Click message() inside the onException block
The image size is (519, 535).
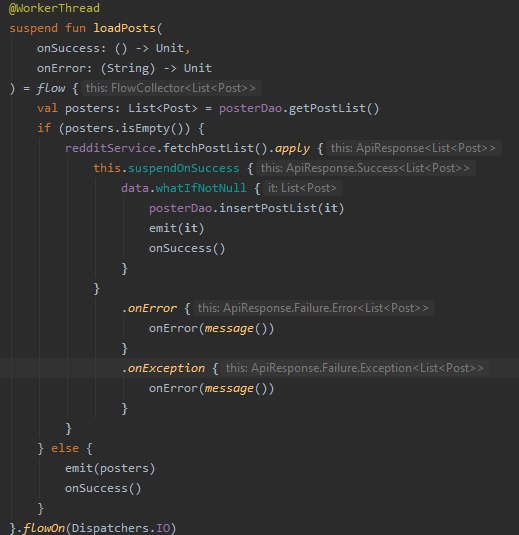coord(236,388)
